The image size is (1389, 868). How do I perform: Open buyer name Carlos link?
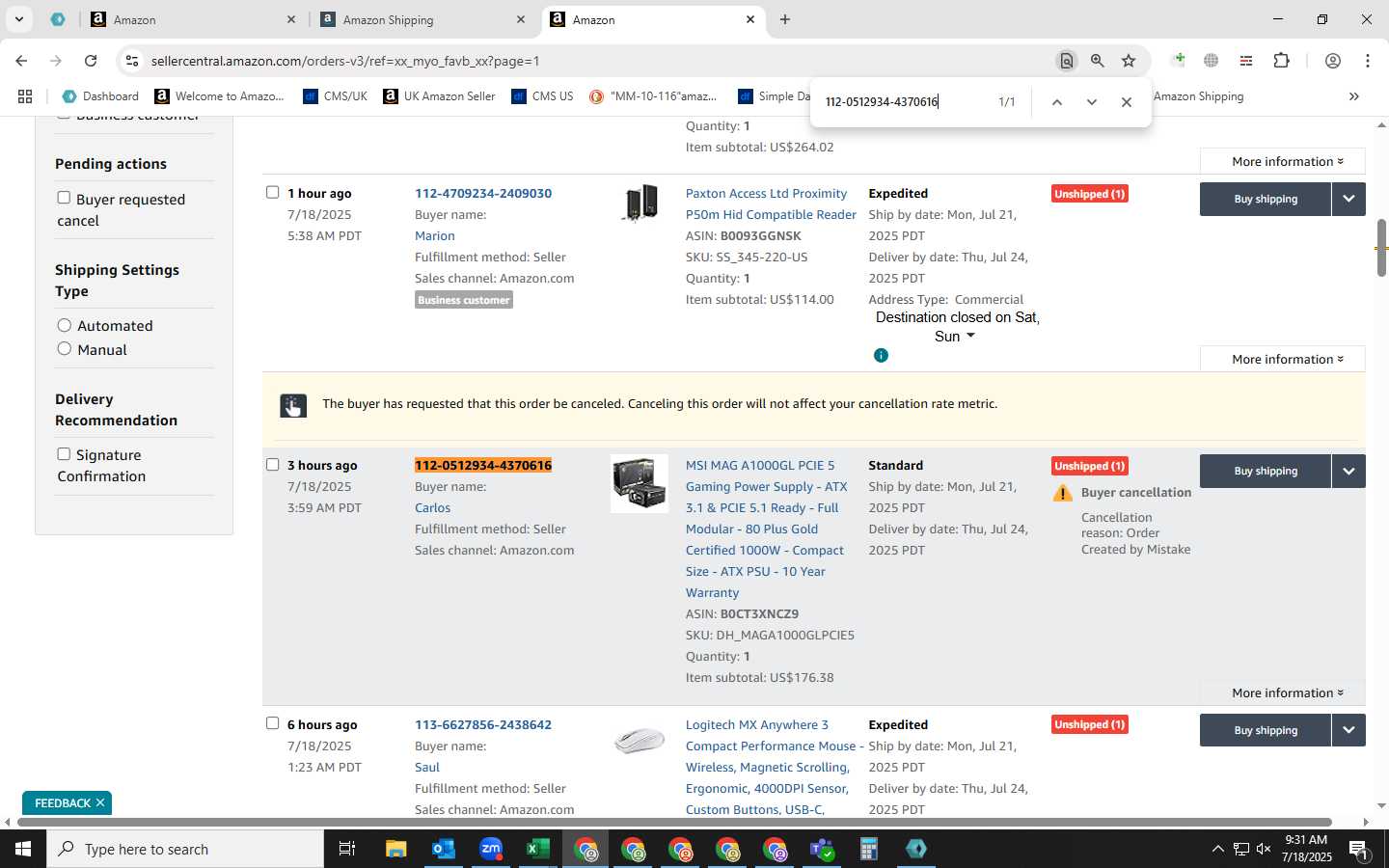432,507
